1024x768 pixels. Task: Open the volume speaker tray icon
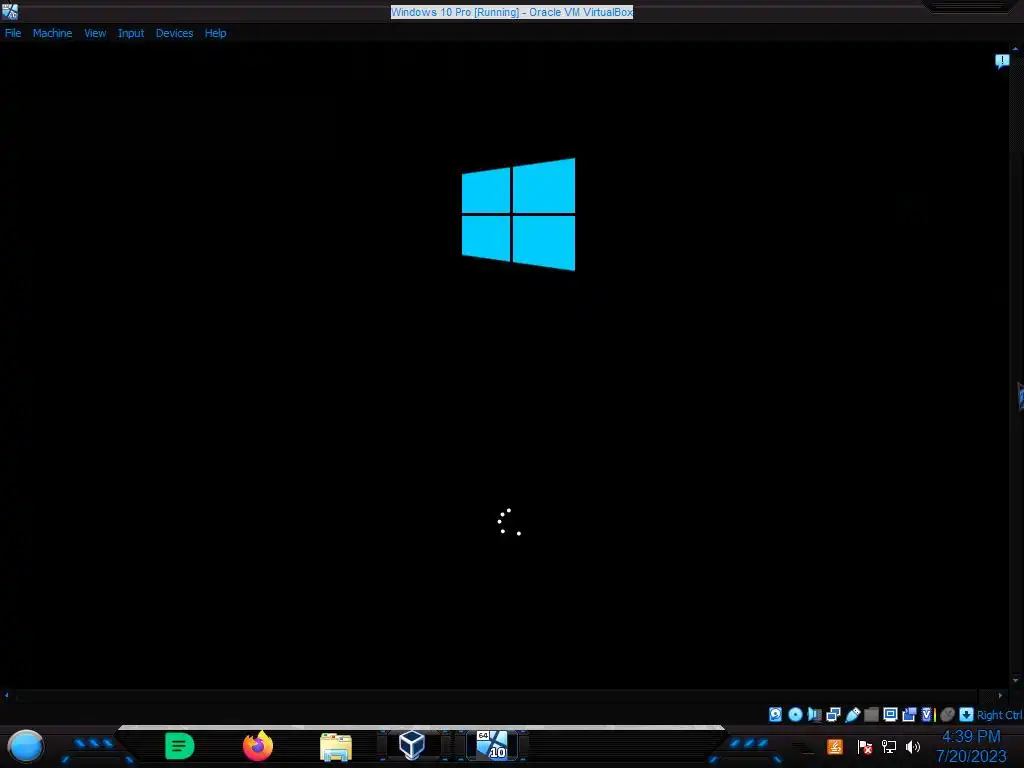pyautogui.click(x=913, y=746)
